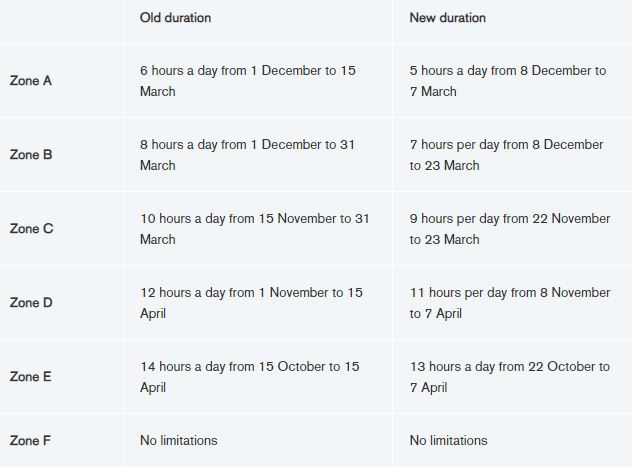Click Zone C's new duration, 9 hours per day

(x=509, y=229)
